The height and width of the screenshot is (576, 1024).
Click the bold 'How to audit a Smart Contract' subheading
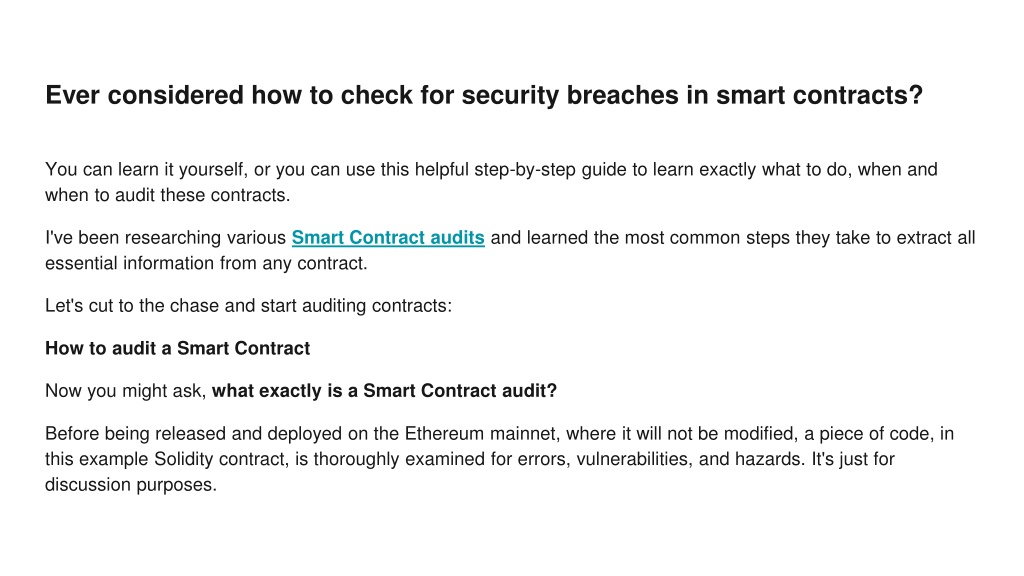pyautogui.click(x=178, y=348)
